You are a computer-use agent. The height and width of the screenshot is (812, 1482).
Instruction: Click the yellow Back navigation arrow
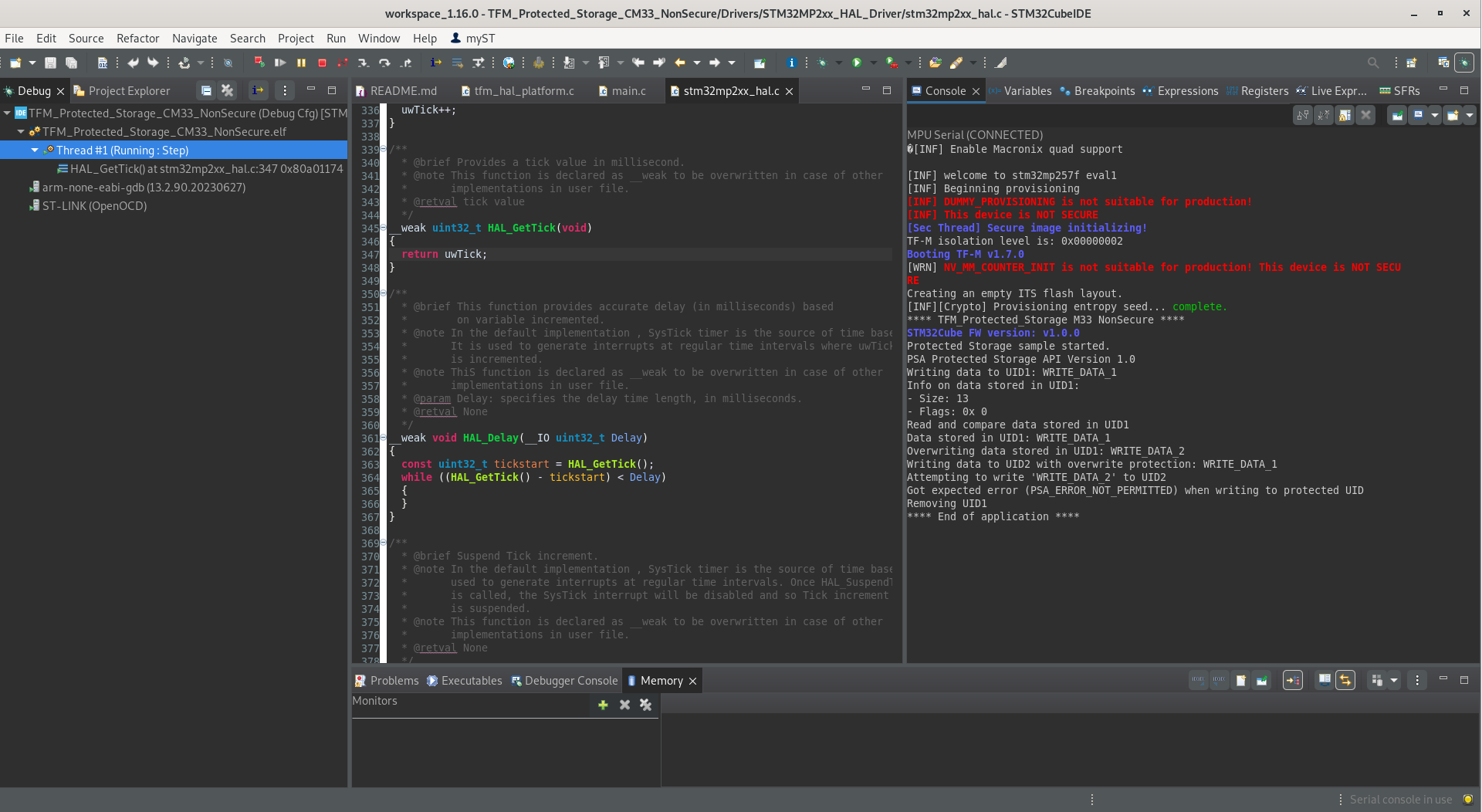click(x=680, y=63)
